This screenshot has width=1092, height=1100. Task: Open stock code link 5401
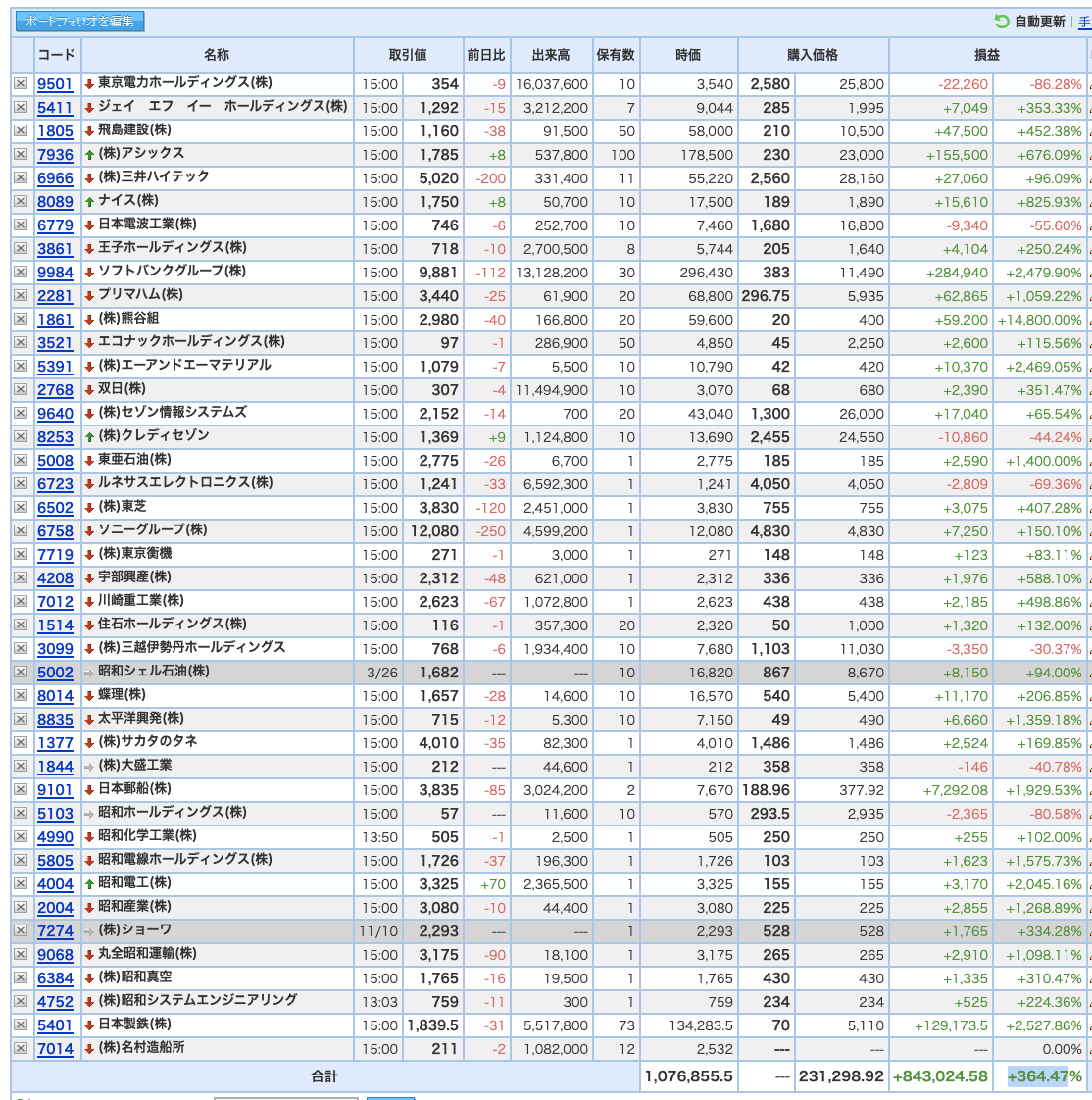(x=55, y=1025)
